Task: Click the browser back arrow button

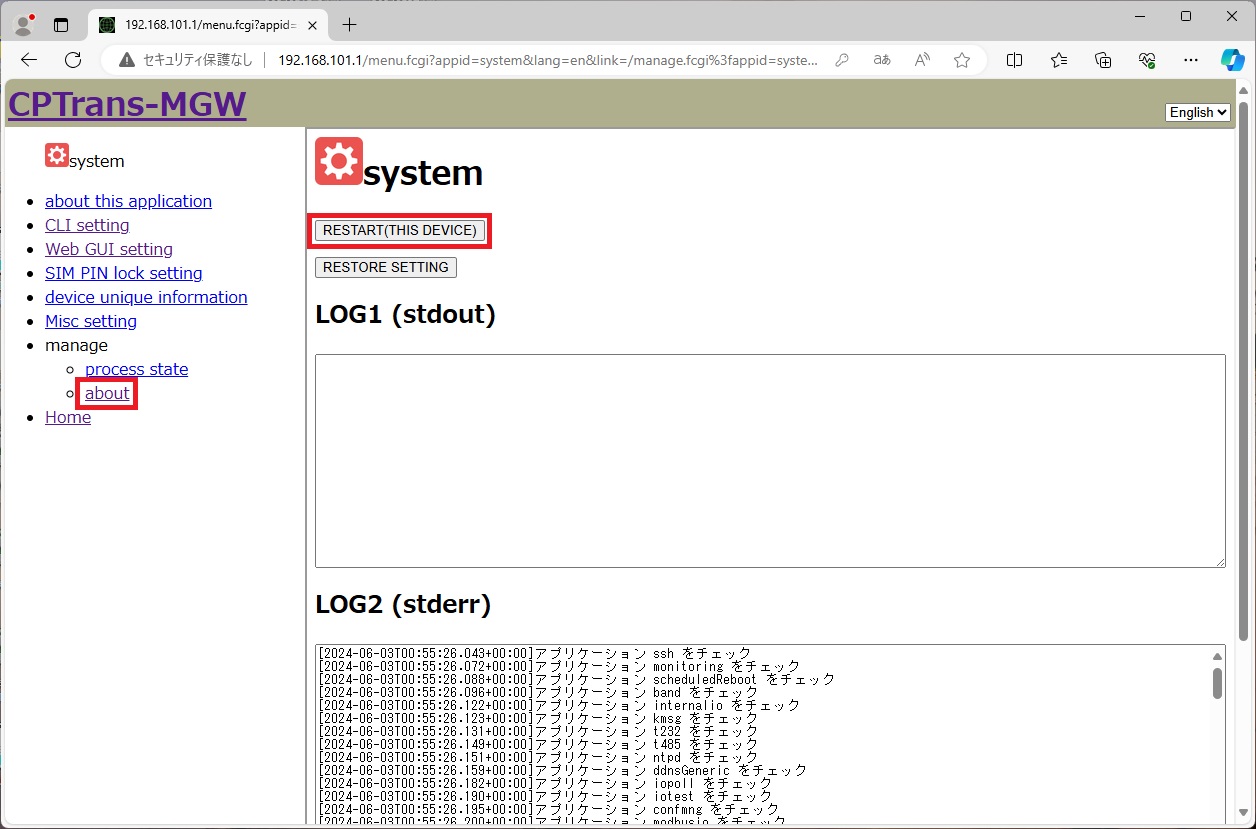Action: coord(29,60)
